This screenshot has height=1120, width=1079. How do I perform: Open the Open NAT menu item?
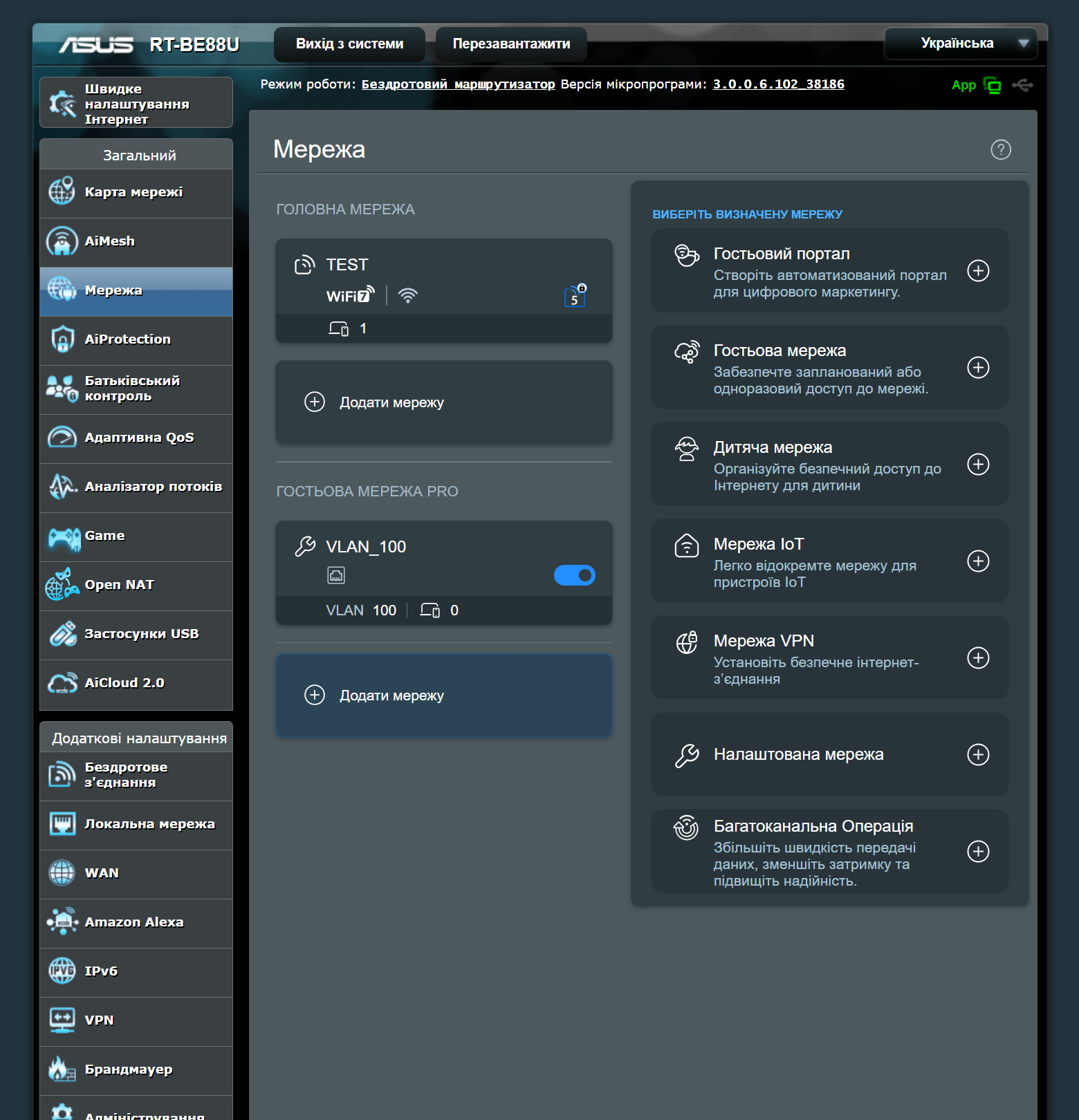click(x=136, y=586)
